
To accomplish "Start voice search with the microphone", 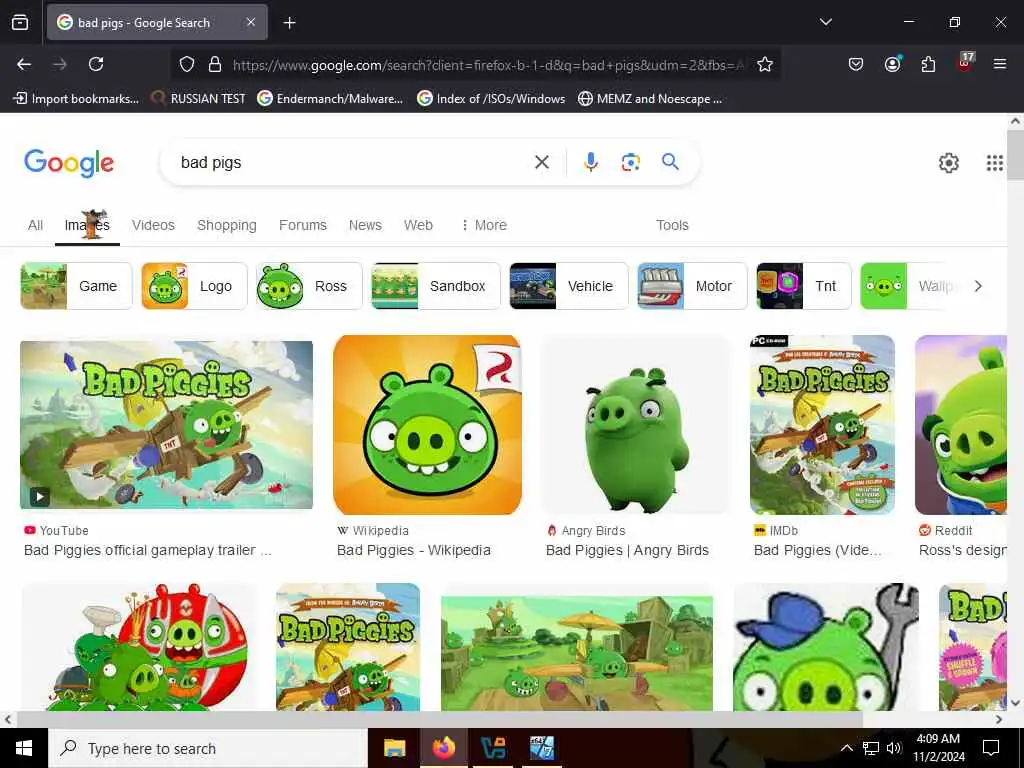I will click(x=590, y=162).
